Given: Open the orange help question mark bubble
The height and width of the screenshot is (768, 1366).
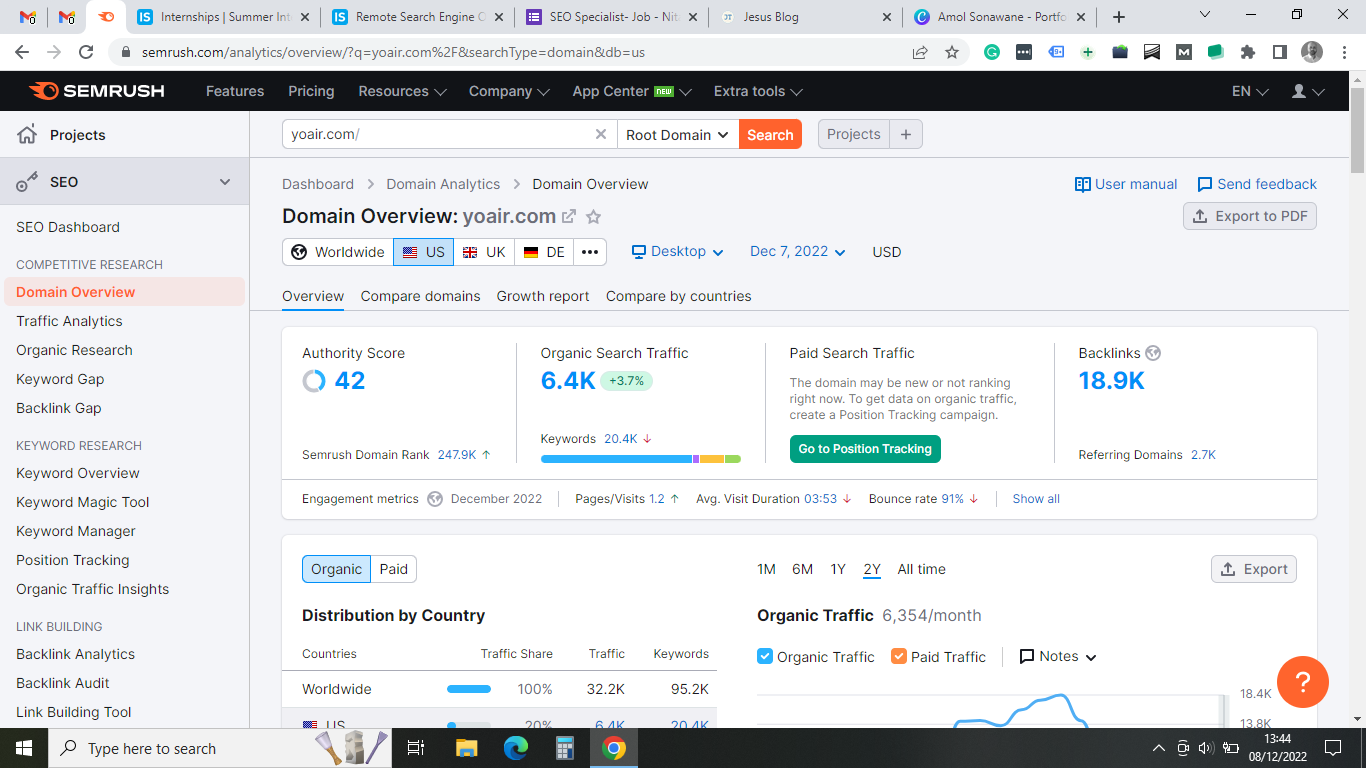Looking at the screenshot, I should click(1302, 682).
